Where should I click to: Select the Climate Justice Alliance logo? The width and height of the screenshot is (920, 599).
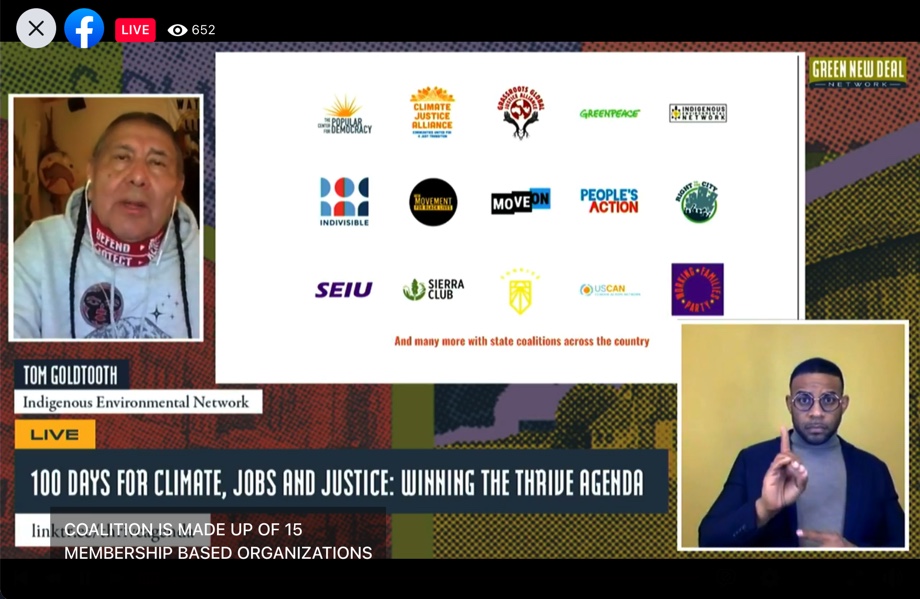(432, 112)
